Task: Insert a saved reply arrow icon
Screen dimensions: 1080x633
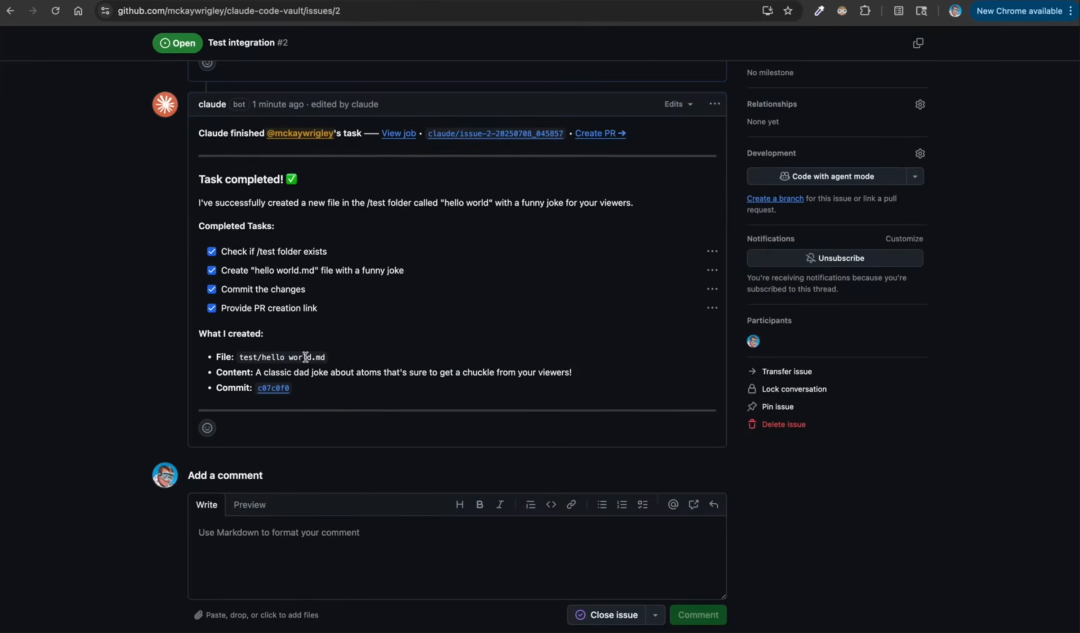Action: [x=714, y=505]
